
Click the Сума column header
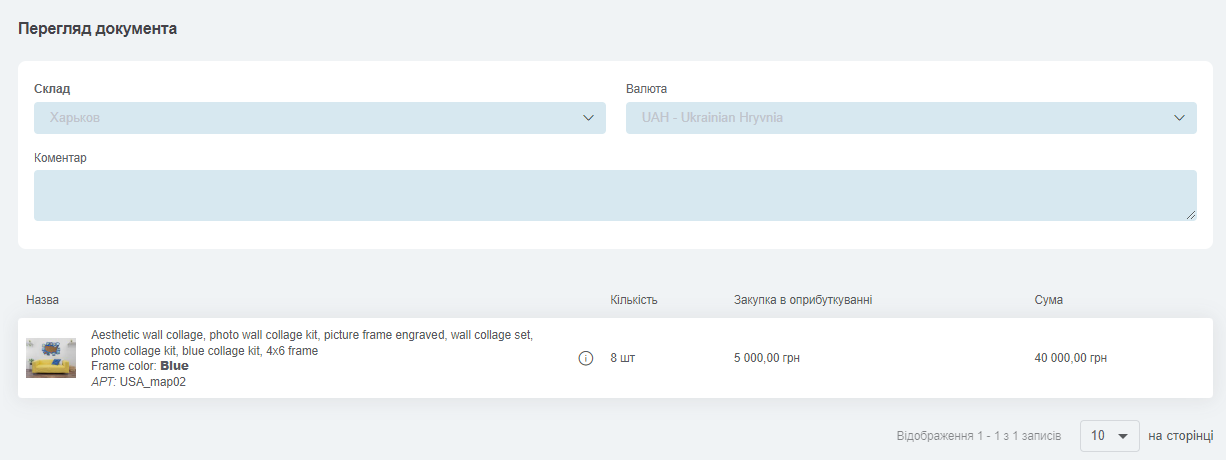point(1049,300)
